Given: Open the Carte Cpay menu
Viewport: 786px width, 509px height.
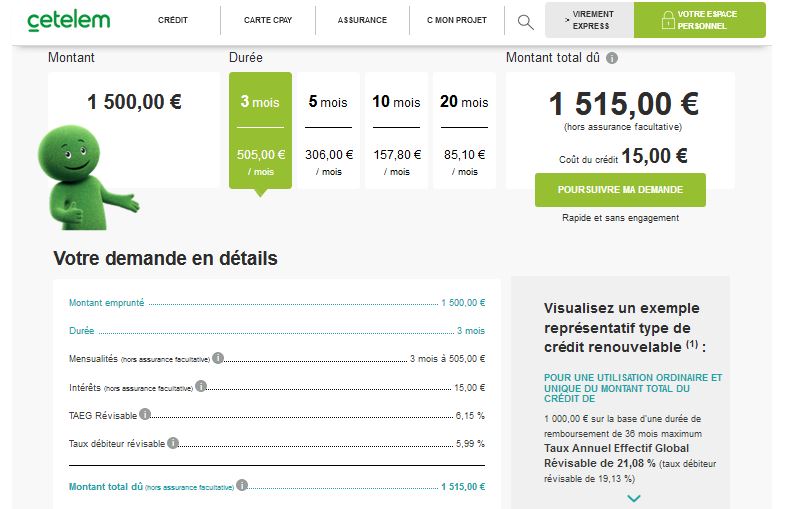Looking at the screenshot, I should point(268,21).
